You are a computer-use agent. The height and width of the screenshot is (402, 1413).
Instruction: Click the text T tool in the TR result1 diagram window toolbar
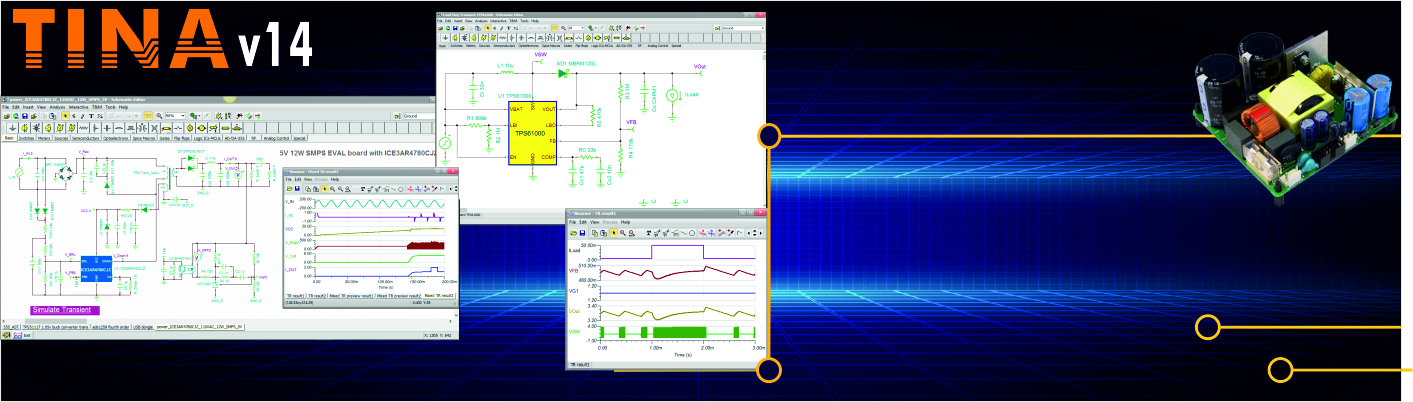click(x=648, y=233)
